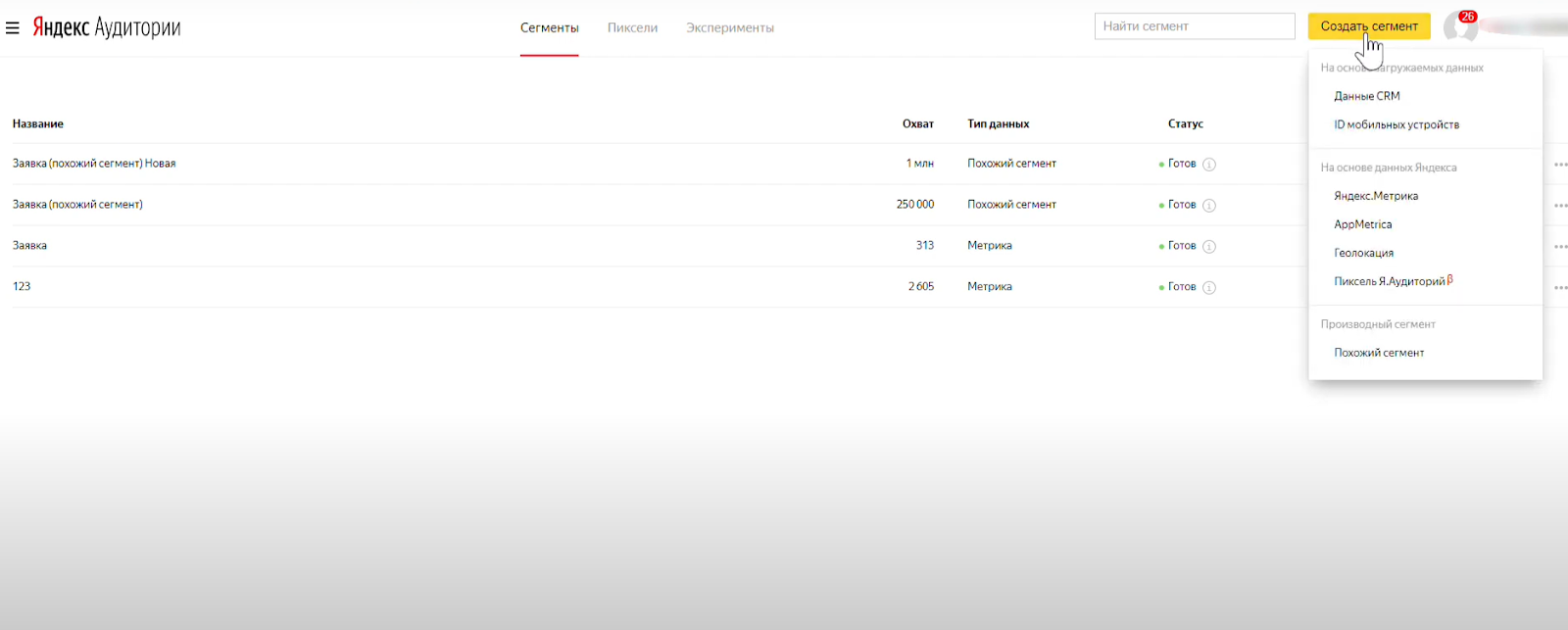Show status info icon in the 250 000 row
This screenshot has height=630, width=1568.
(1209, 206)
